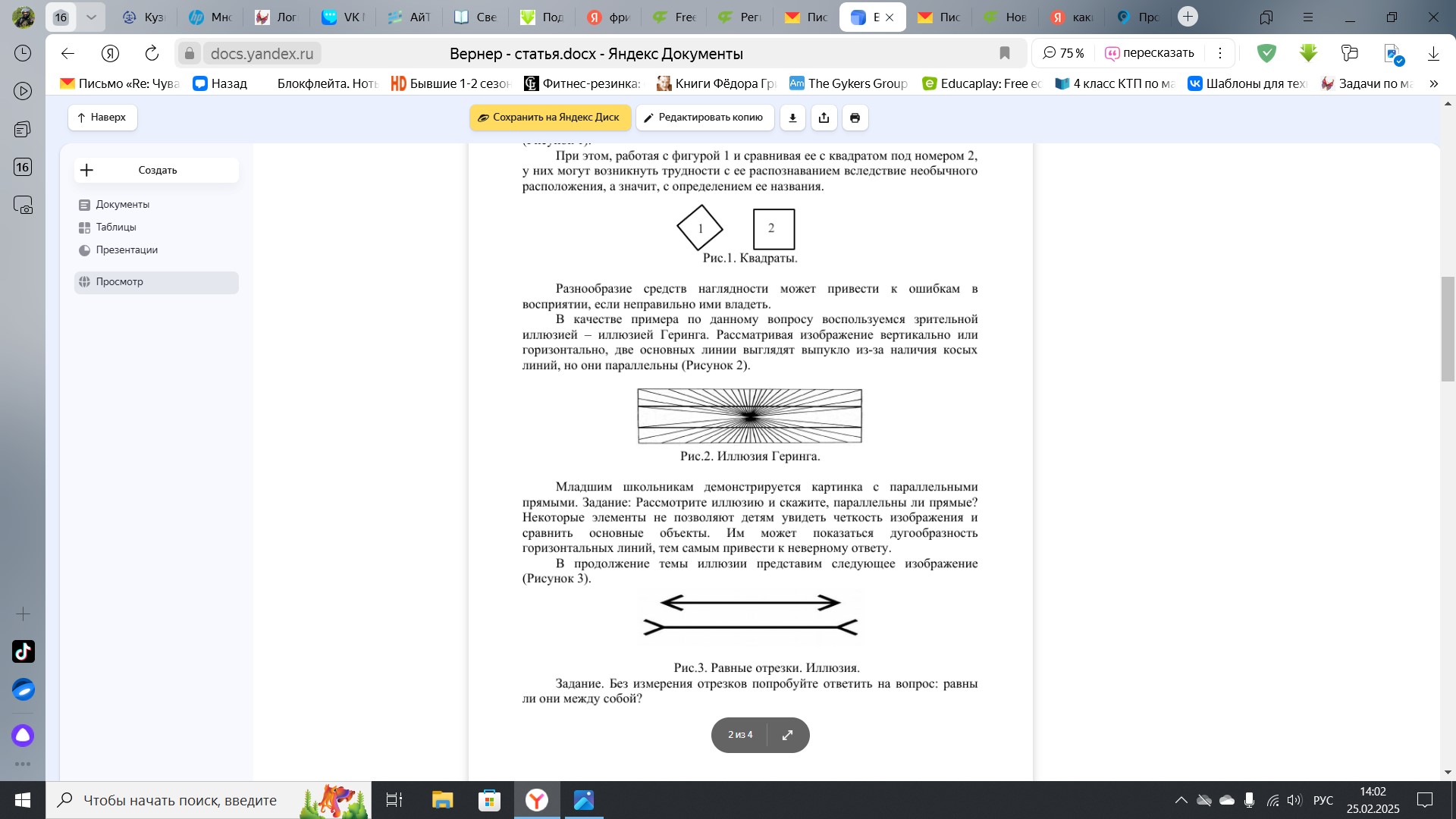The height and width of the screenshot is (819, 1456).
Task: Close the active document tab
Action: (890, 17)
